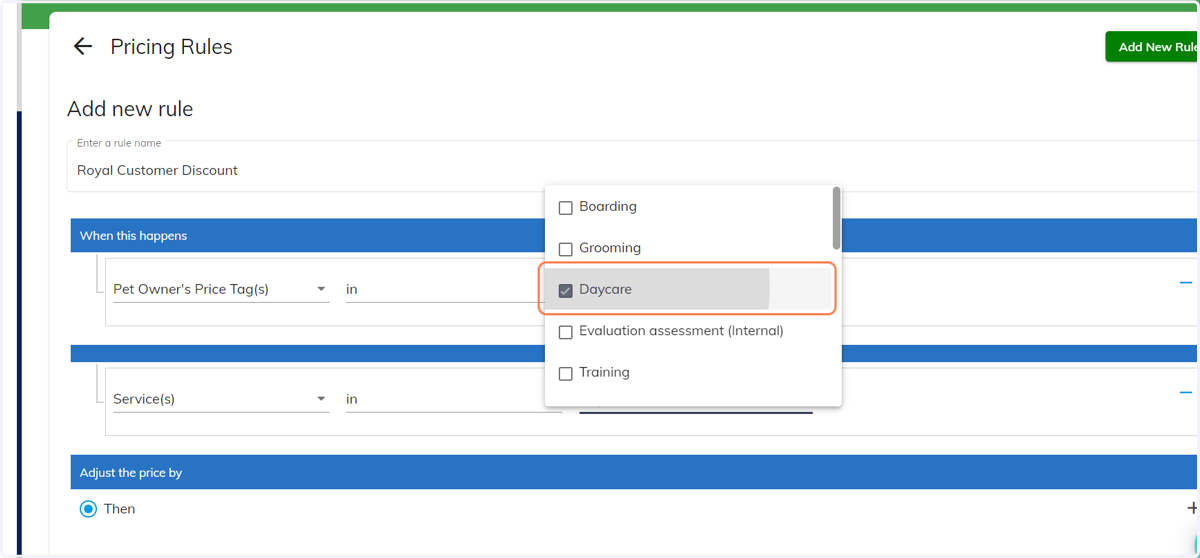Click the 'When this happens' header

click(x=634, y=236)
